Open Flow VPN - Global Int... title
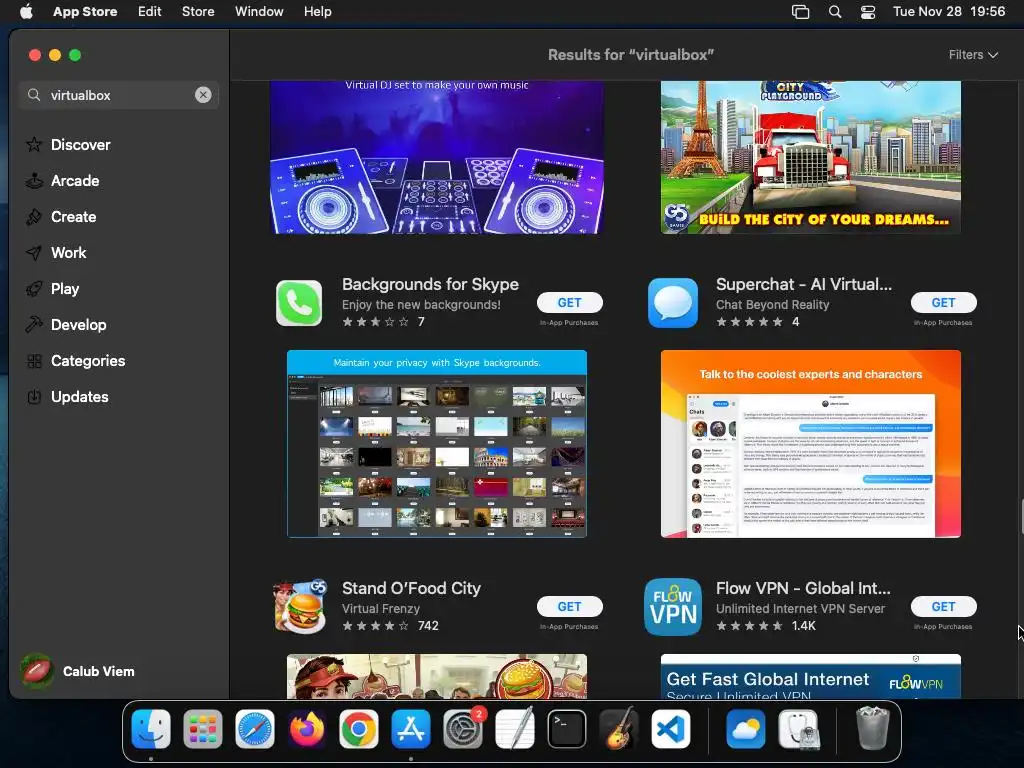 (803, 588)
